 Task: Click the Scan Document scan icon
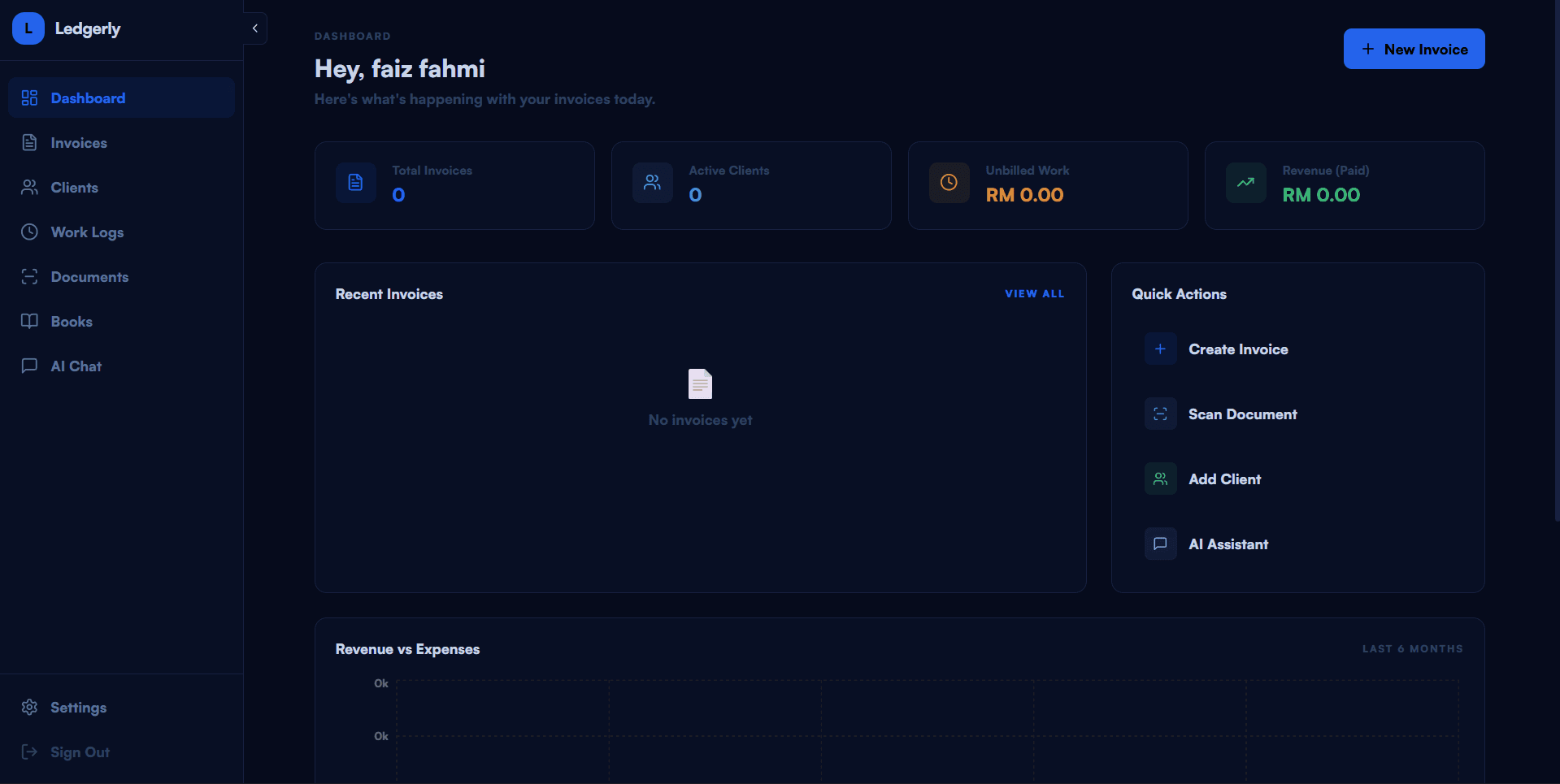1161,414
